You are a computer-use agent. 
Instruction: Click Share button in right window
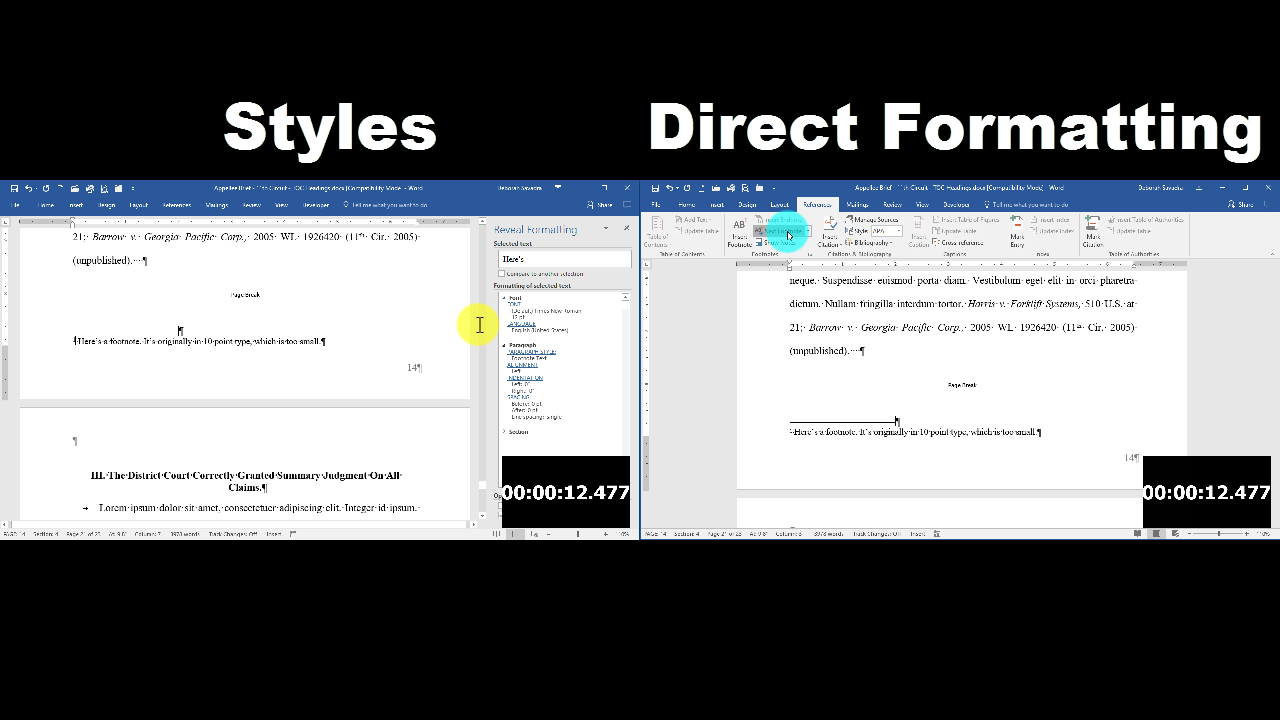click(x=1239, y=204)
